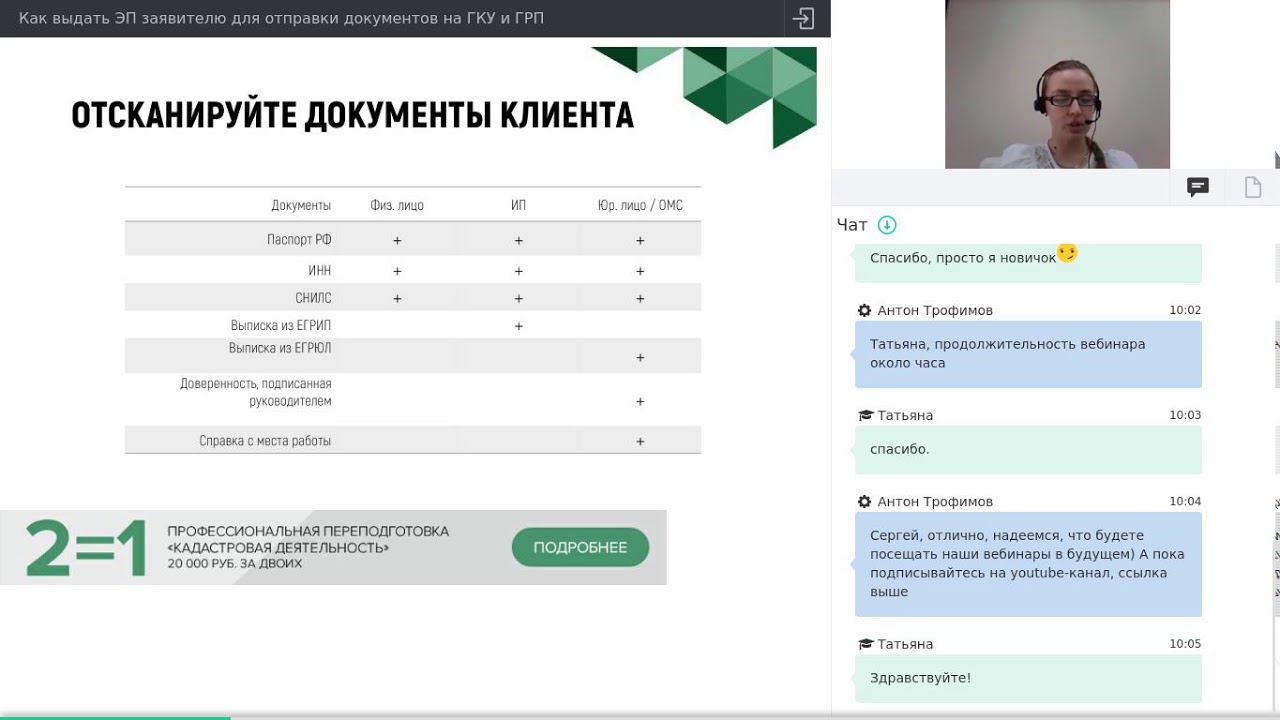The height and width of the screenshot is (720, 1280).
Task: Click the ИП column header
Action: [518, 205]
